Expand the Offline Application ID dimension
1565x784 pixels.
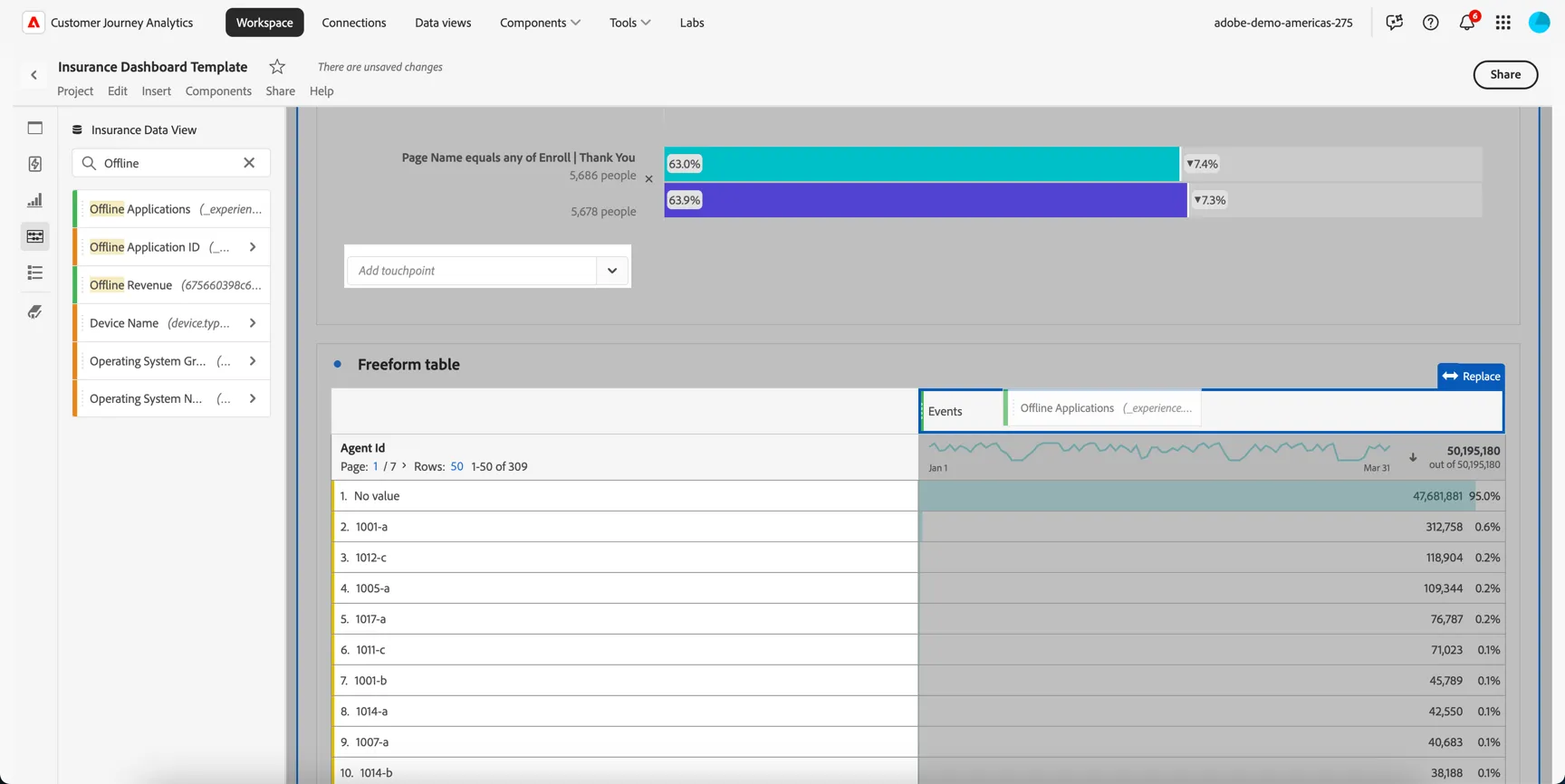tap(253, 247)
